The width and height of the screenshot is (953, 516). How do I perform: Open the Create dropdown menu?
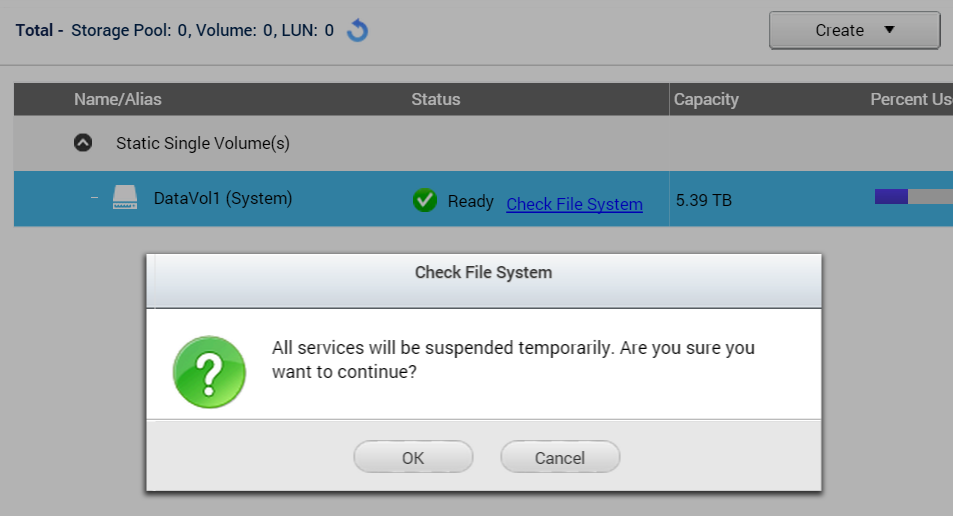855,30
